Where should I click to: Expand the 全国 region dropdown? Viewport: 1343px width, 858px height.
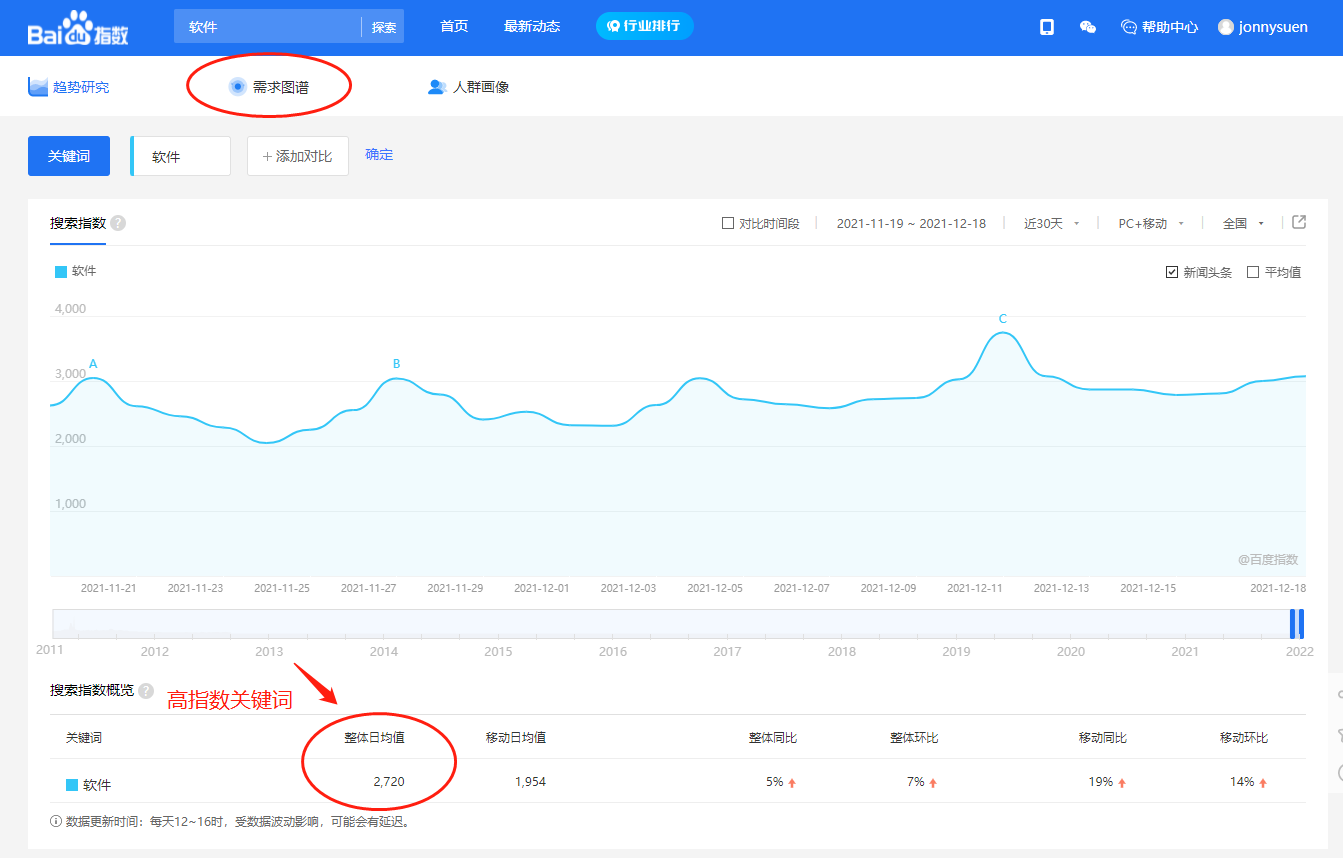tap(1243, 223)
